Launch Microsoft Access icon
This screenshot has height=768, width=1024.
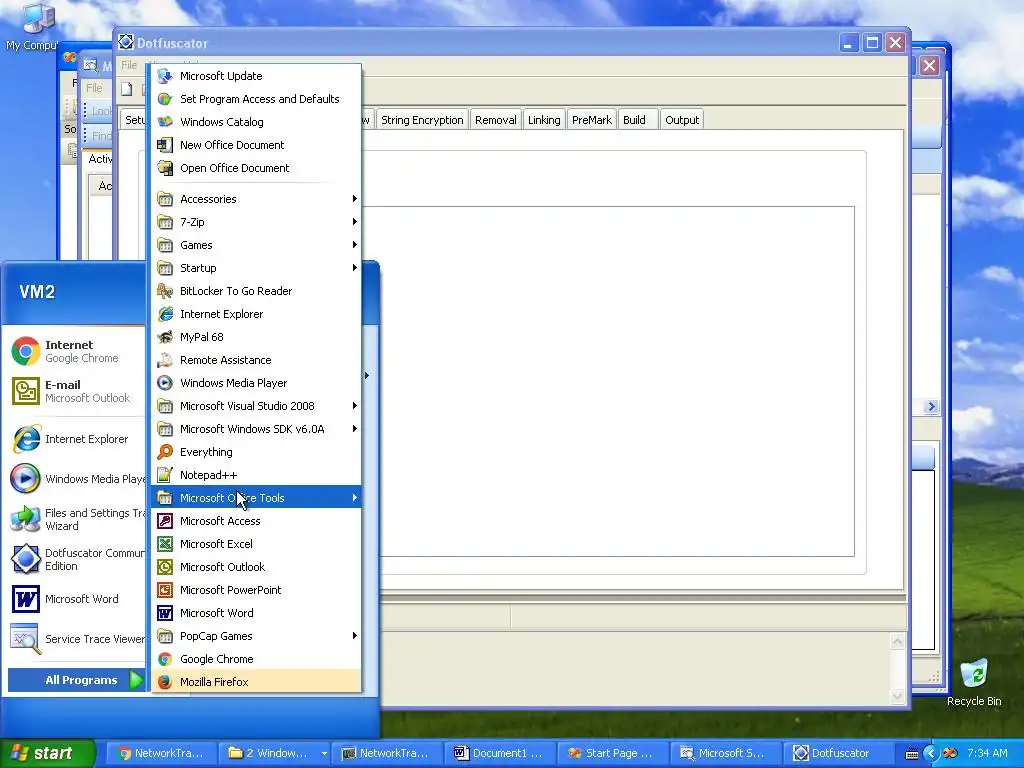tap(165, 521)
